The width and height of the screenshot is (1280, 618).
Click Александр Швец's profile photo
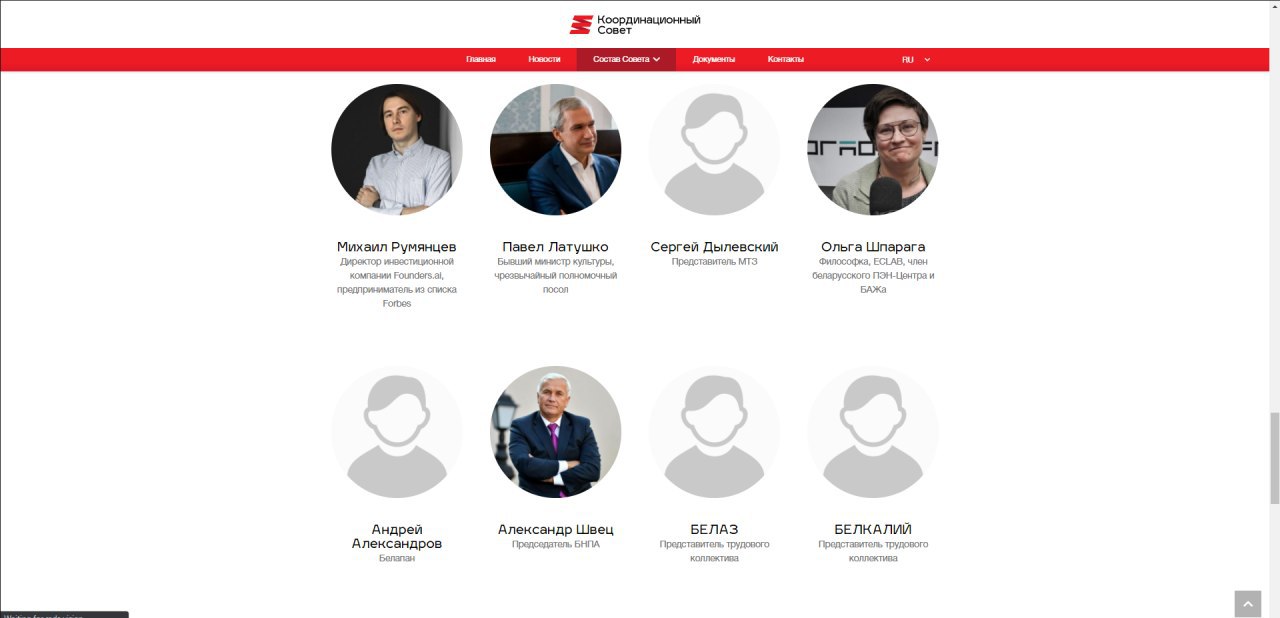[x=555, y=432]
